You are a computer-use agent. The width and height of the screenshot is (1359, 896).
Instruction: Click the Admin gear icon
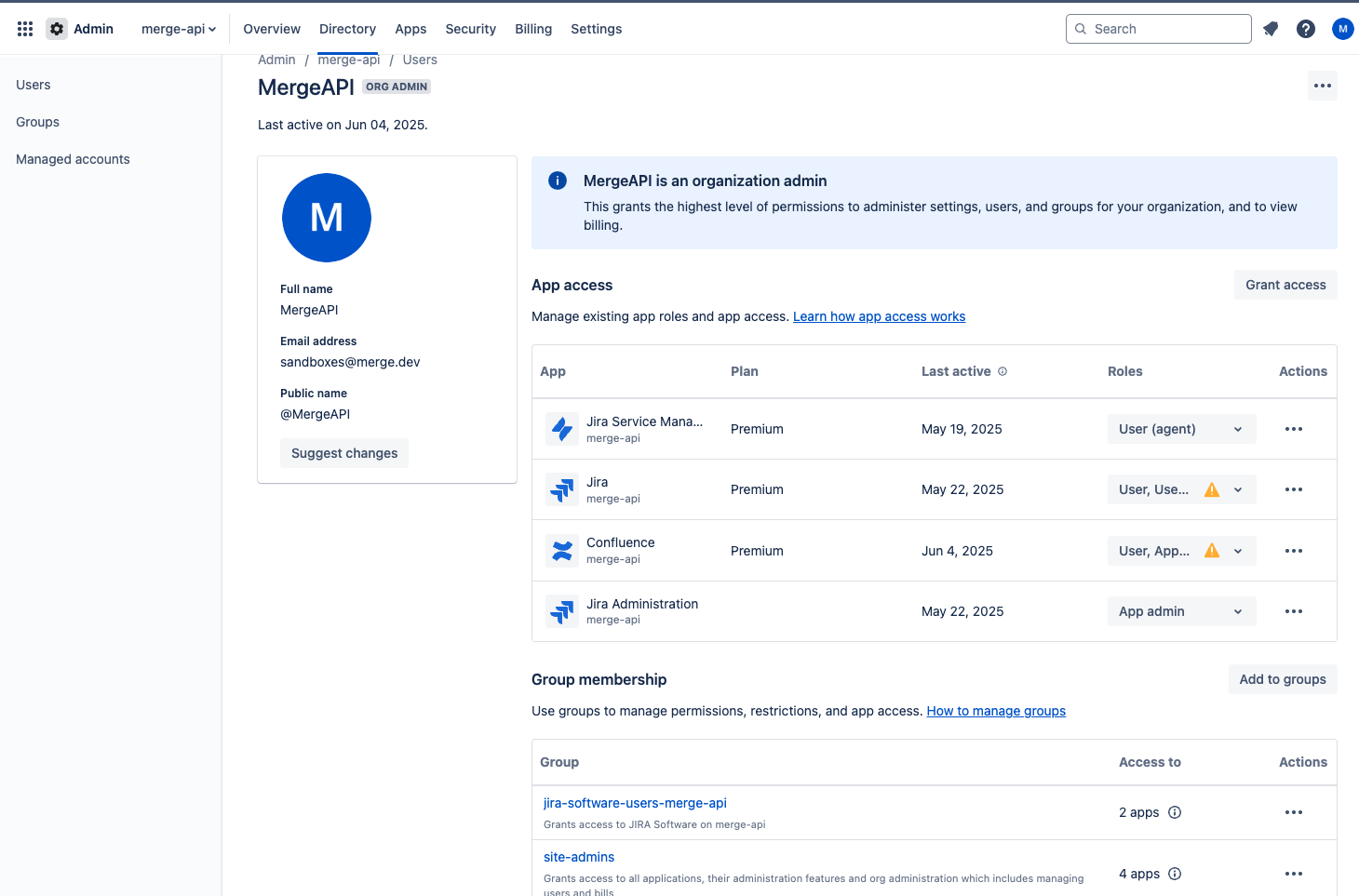56,29
